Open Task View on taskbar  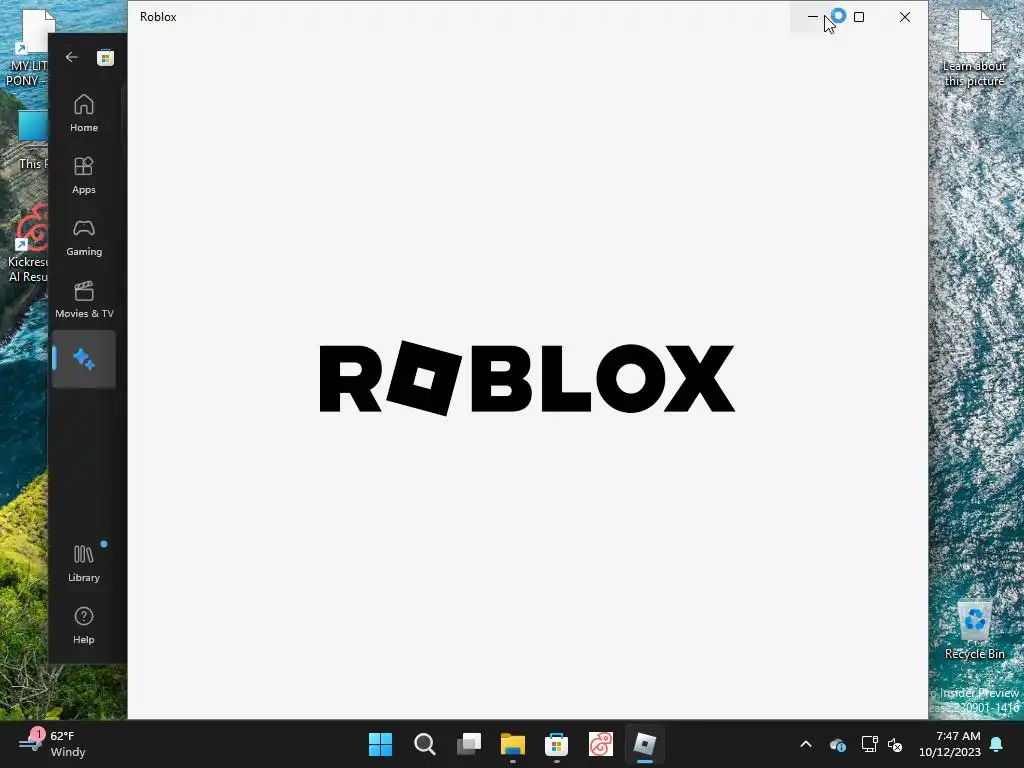tap(469, 744)
